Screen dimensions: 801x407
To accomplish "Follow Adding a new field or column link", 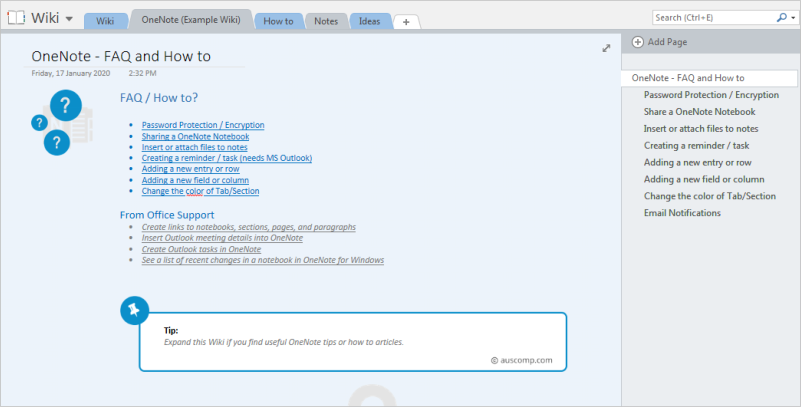I will point(195,180).
